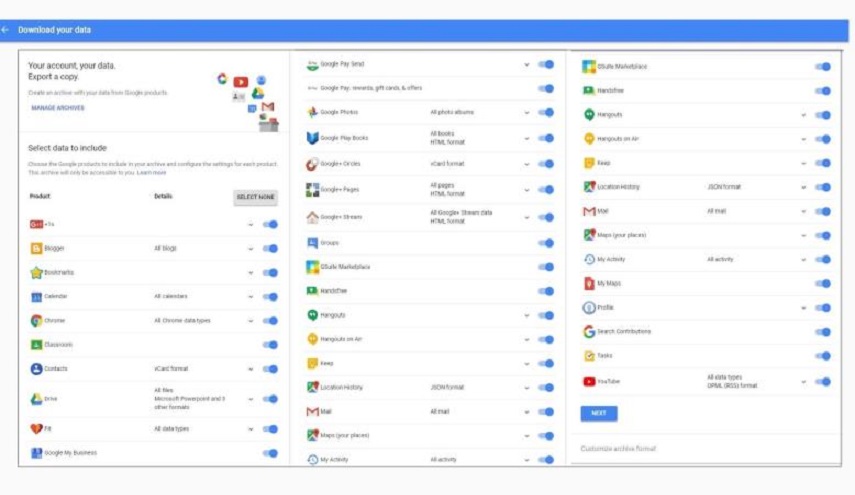Click the Contacts product icon
Screen dimensions: 855x495
click(x=36, y=369)
